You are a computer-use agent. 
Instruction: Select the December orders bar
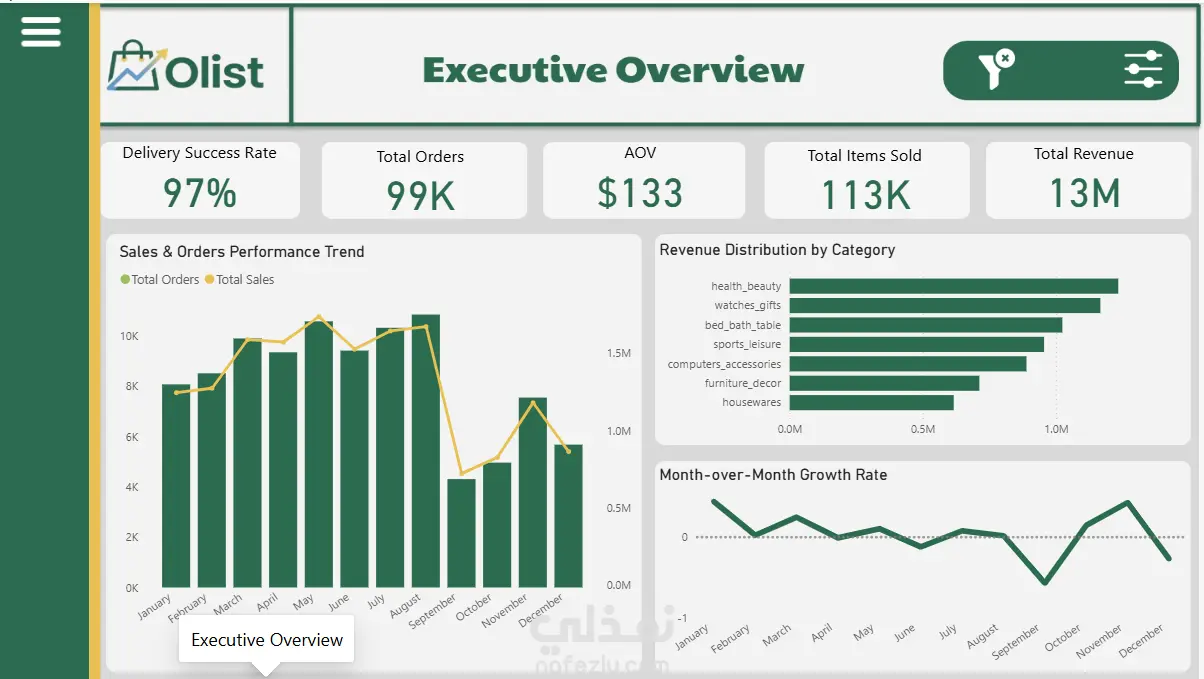point(568,516)
